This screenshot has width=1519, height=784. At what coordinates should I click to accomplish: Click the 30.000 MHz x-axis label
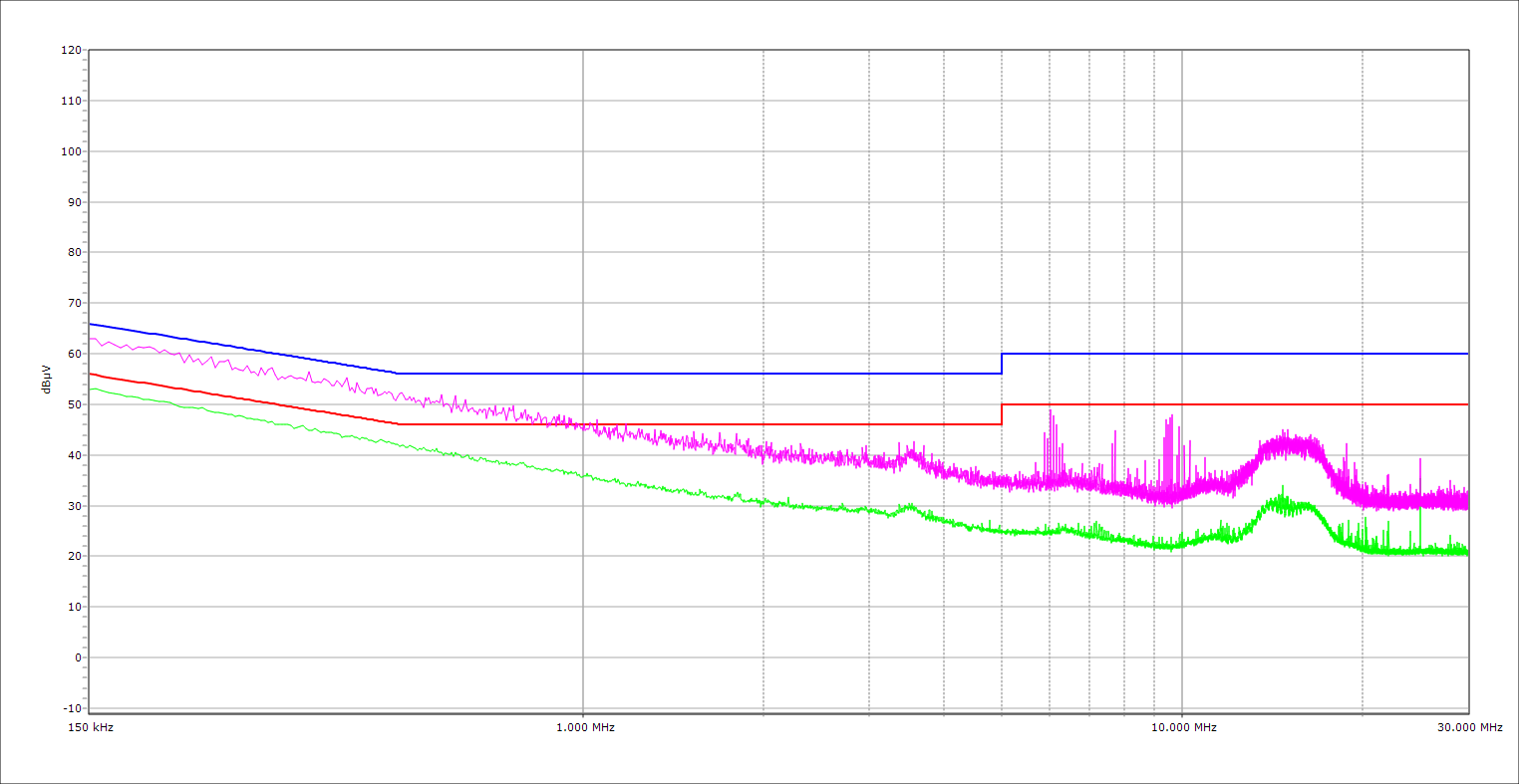coord(1469,727)
